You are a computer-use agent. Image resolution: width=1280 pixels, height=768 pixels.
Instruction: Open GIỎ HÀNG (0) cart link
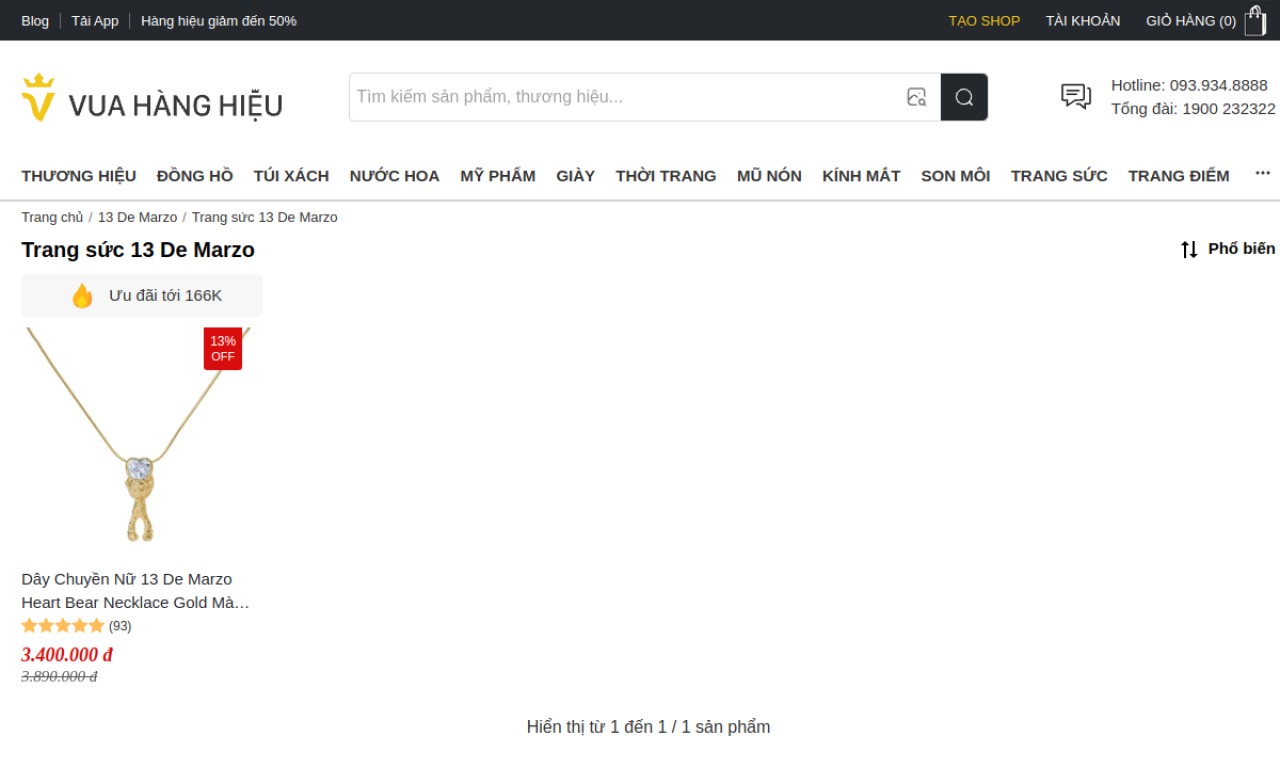pyautogui.click(x=1191, y=20)
